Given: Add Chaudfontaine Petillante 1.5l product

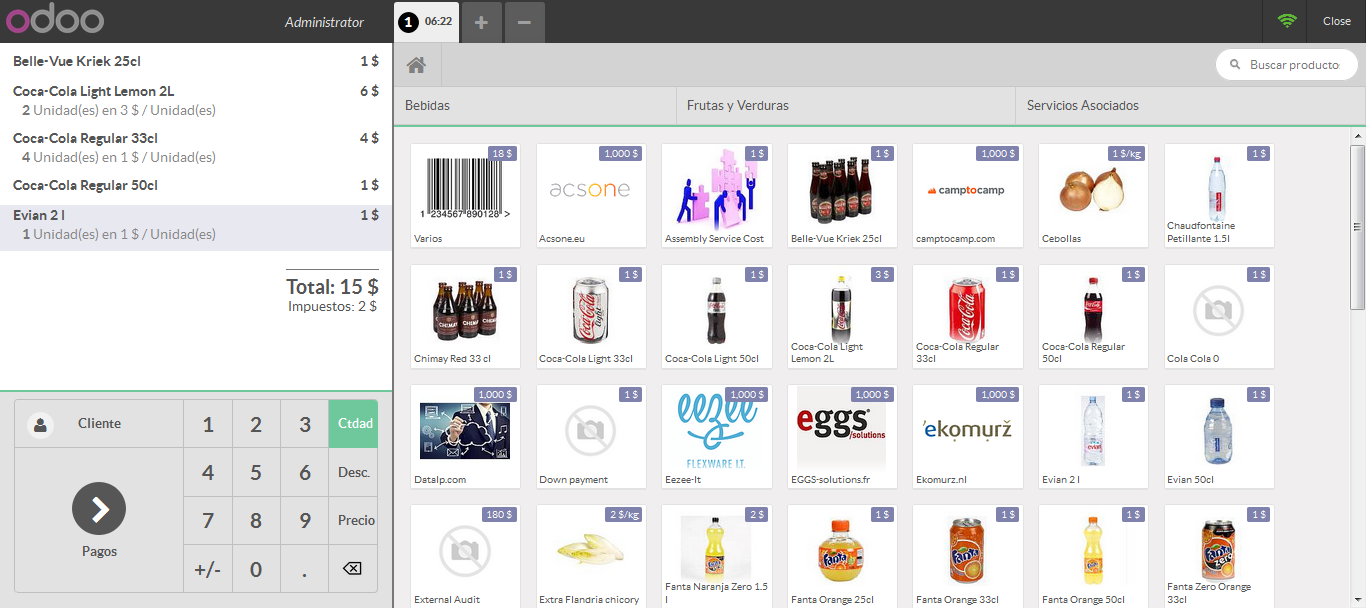Looking at the screenshot, I should tap(1219, 195).
